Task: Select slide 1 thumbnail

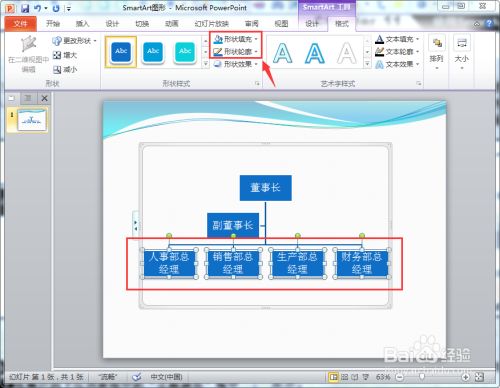Action: (x=31, y=120)
